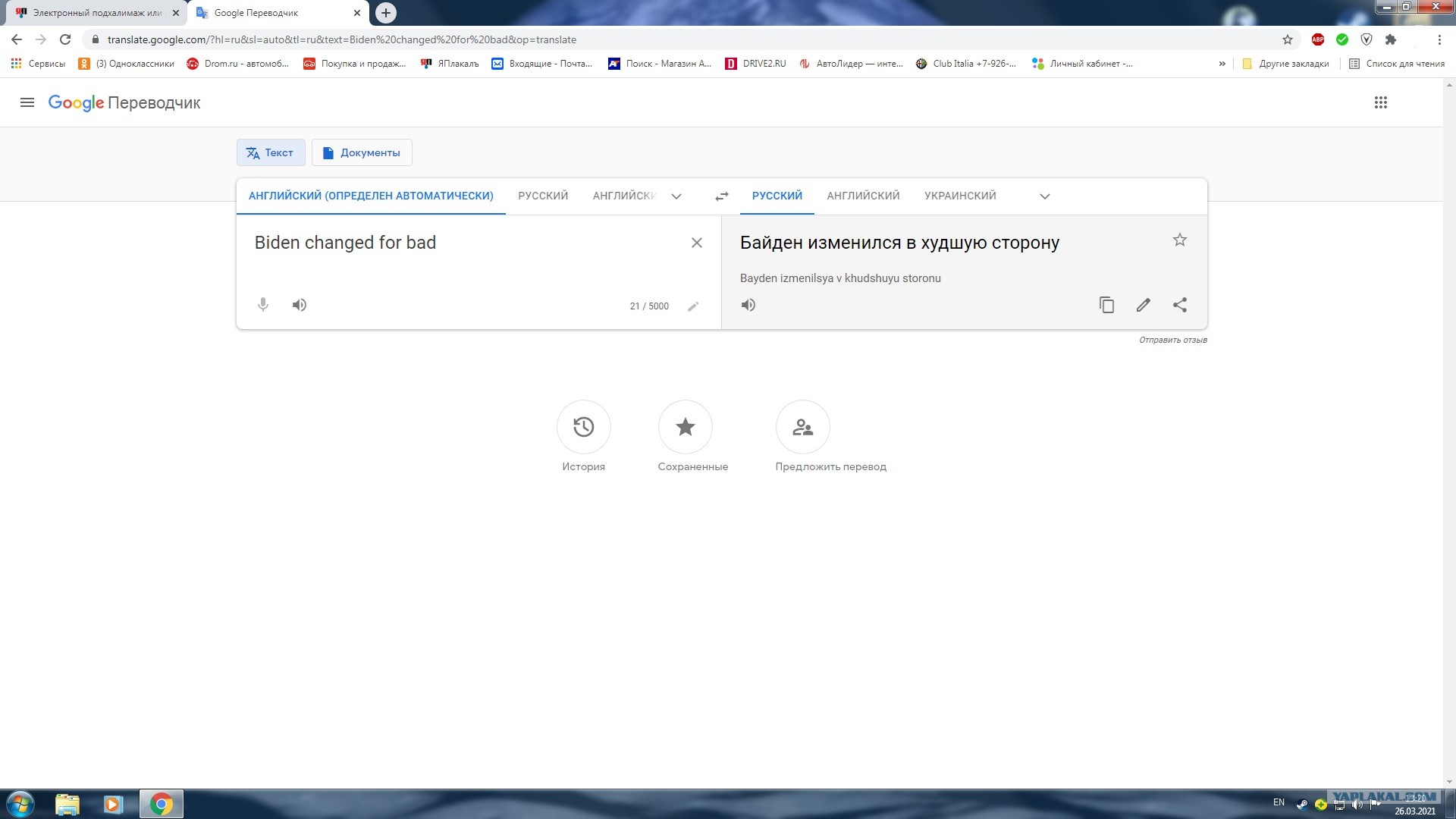Viewport: 1456px width, 819px height.
Task: Go forward in browser history
Action: (x=41, y=39)
